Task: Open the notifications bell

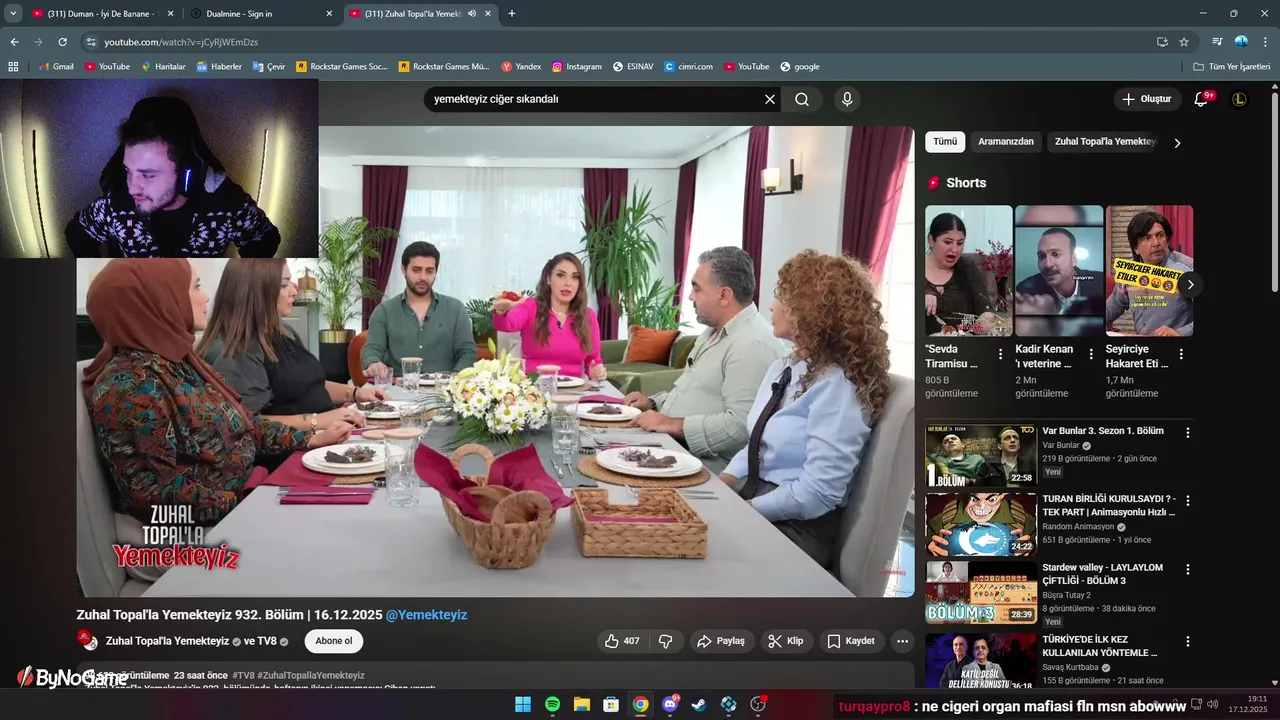Action: click(x=1203, y=99)
